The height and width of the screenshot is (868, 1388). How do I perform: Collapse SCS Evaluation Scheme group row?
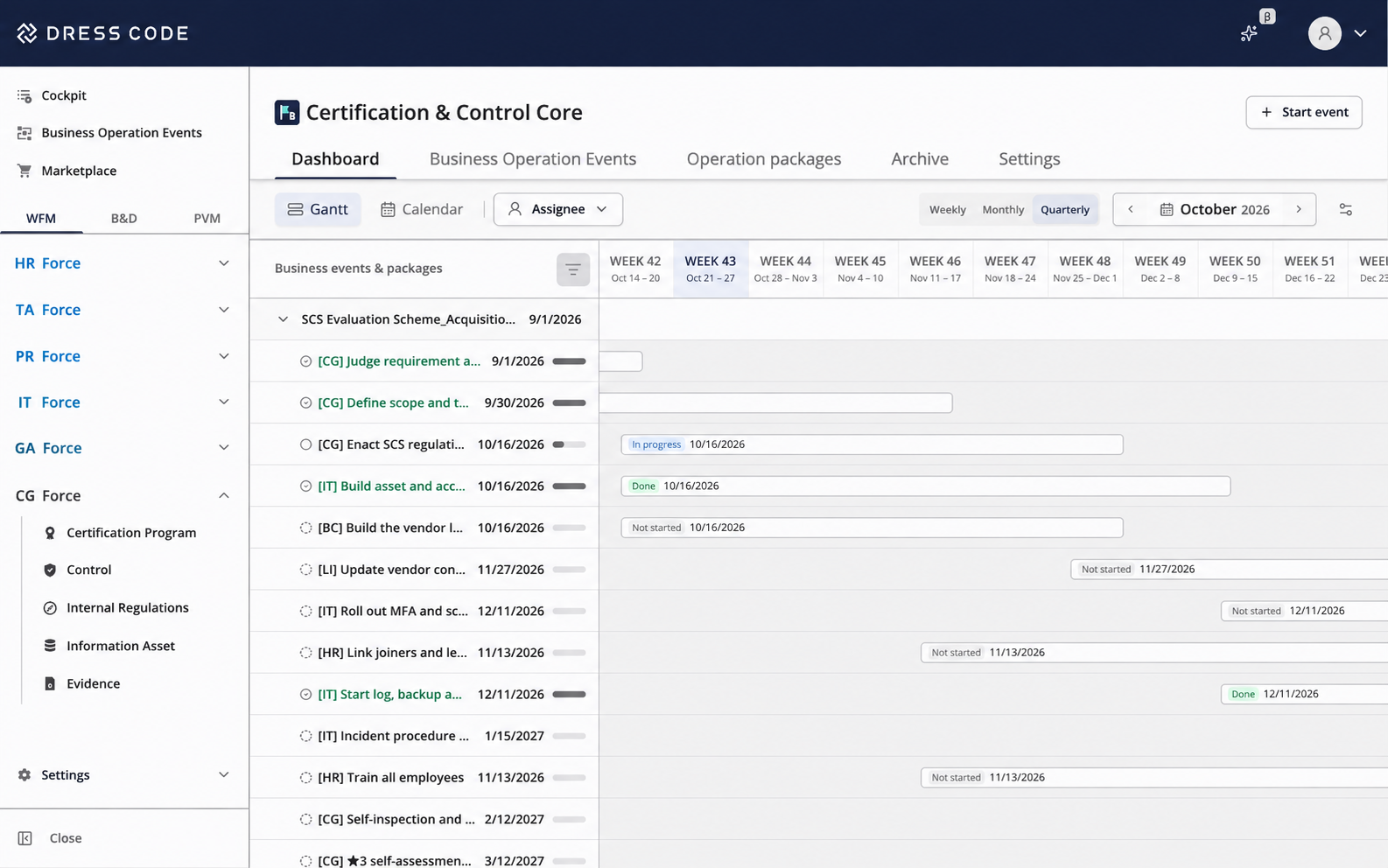pos(283,319)
